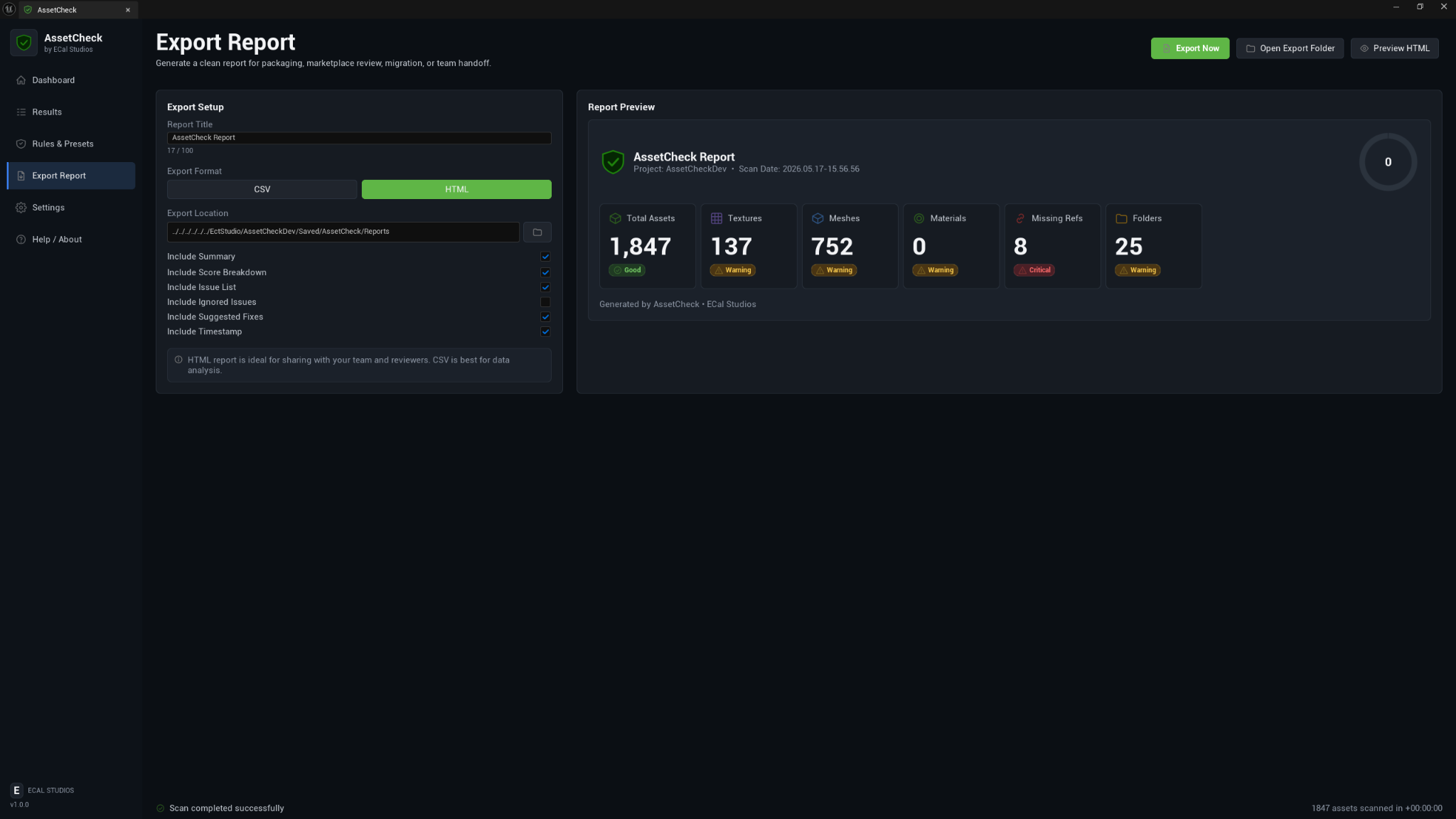Click the Meshes box icon
The height and width of the screenshot is (819, 1456).
pyautogui.click(x=818, y=218)
